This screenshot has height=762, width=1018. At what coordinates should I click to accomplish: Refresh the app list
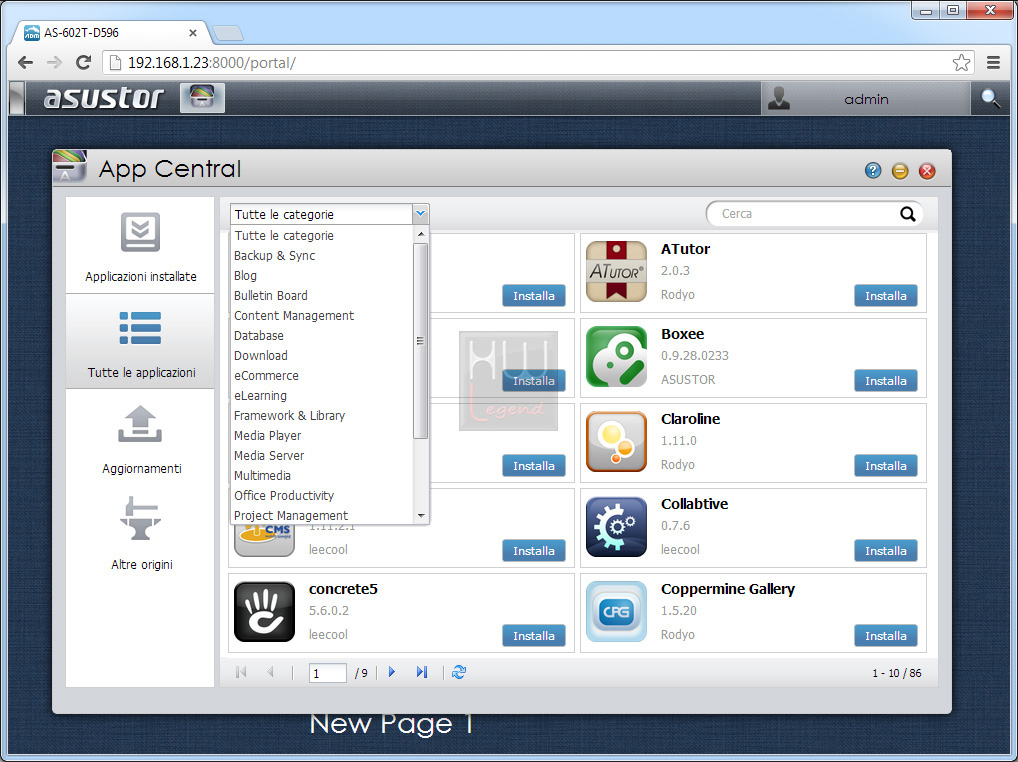coord(459,672)
